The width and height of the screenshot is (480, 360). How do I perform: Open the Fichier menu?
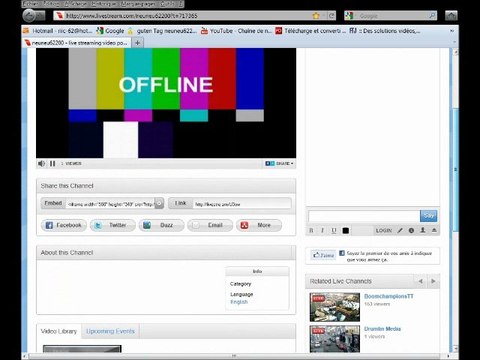(x=31, y=4)
